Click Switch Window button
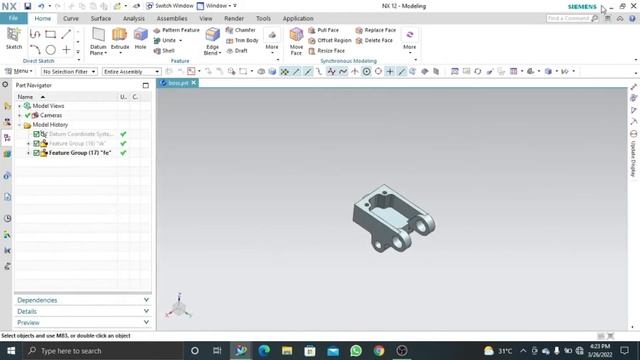The width and height of the screenshot is (640, 360). pos(170,6)
